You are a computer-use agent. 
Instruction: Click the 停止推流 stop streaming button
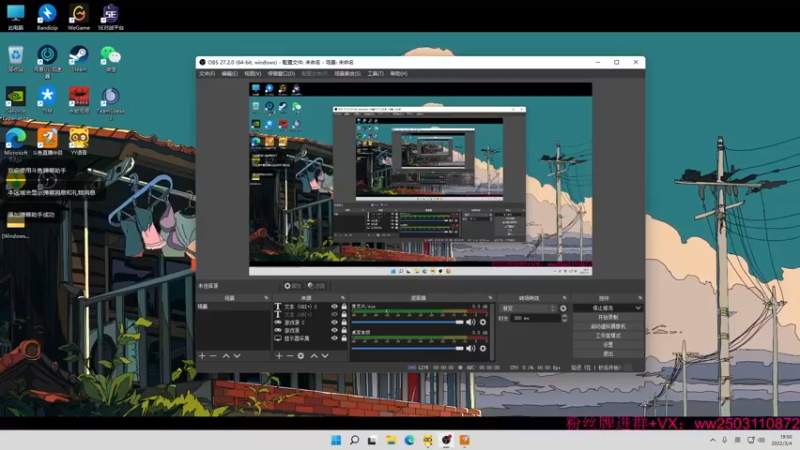603,308
